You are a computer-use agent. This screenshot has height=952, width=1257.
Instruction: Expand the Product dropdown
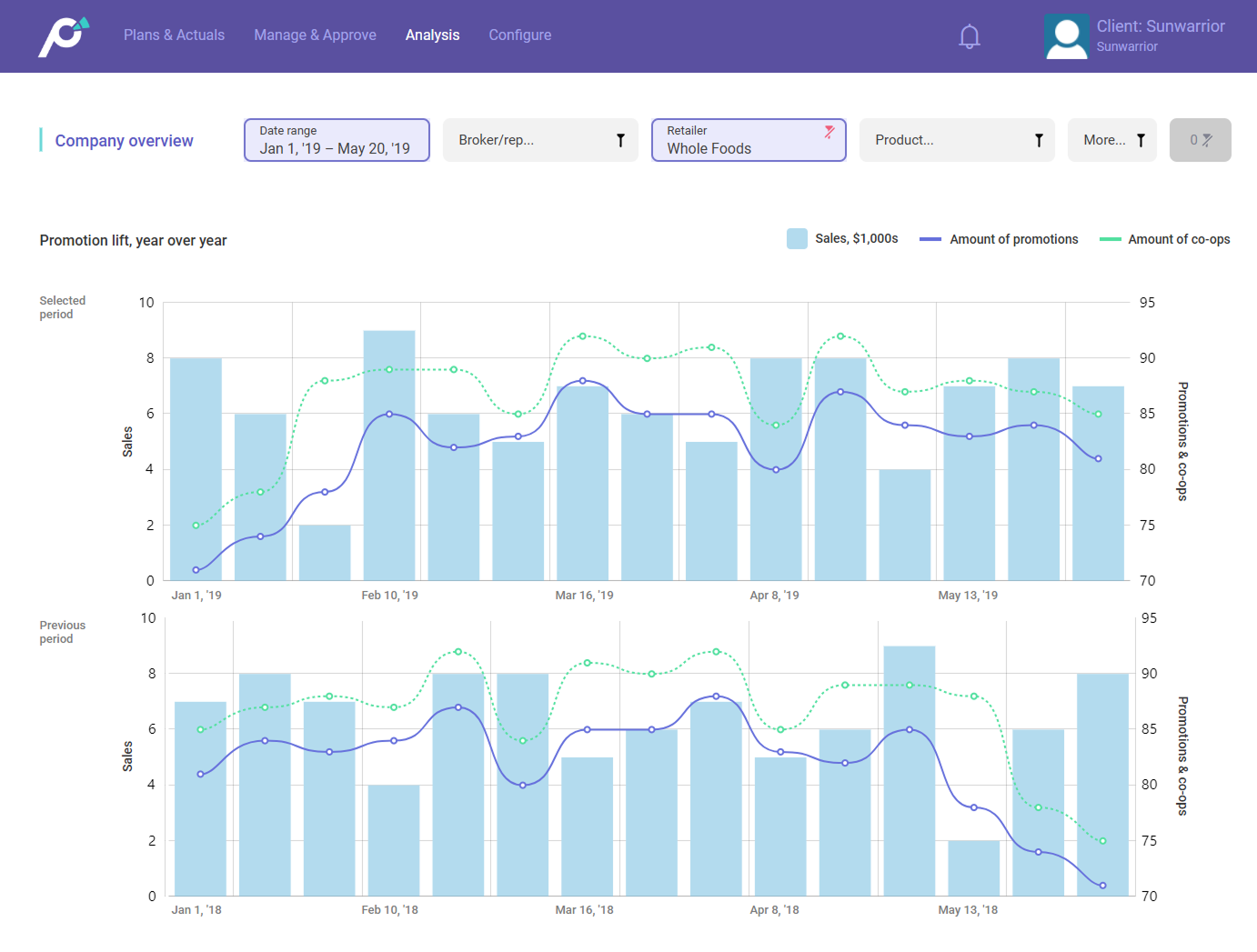pyautogui.click(x=946, y=140)
